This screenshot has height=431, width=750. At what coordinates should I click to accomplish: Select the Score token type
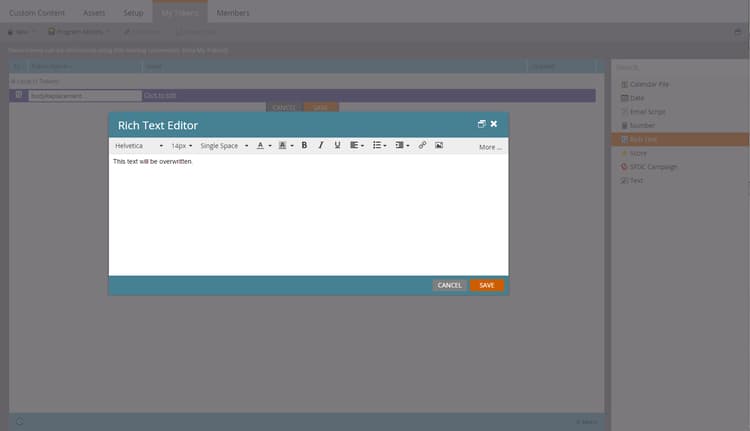point(638,154)
